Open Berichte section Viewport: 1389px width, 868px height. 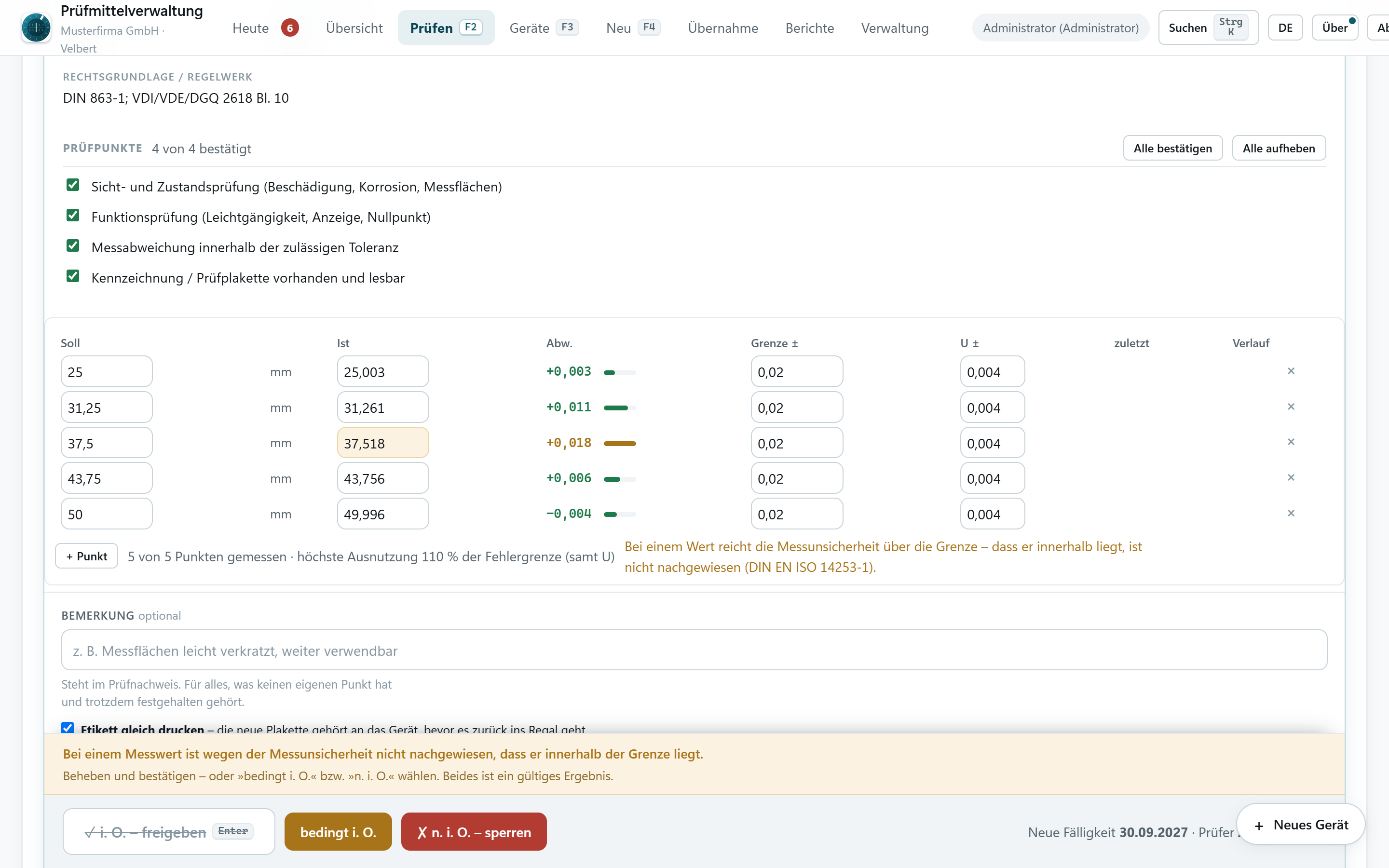click(x=809, y=27)
